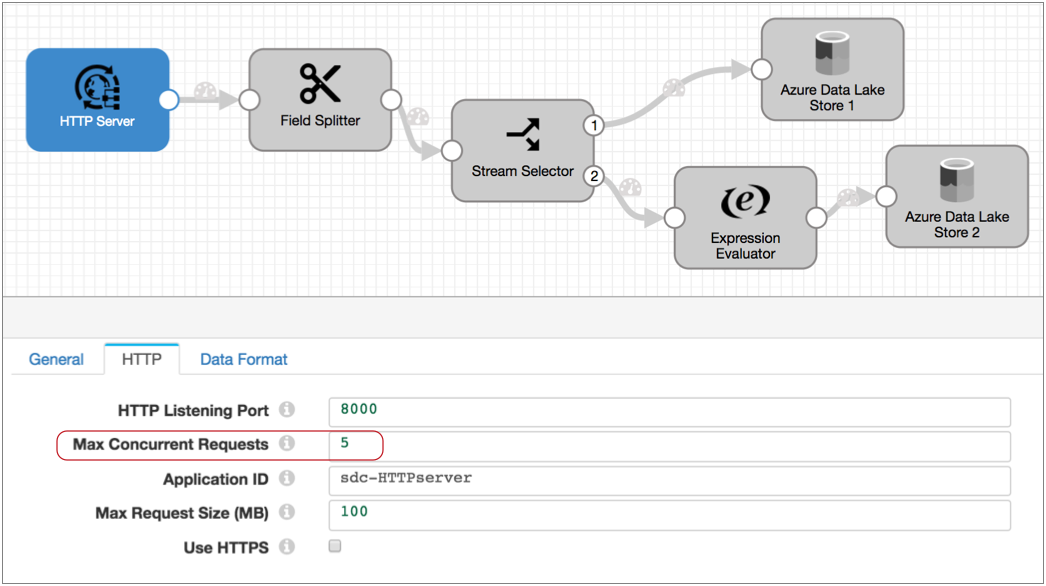Show help for Application ID info icon

[287, 479]
